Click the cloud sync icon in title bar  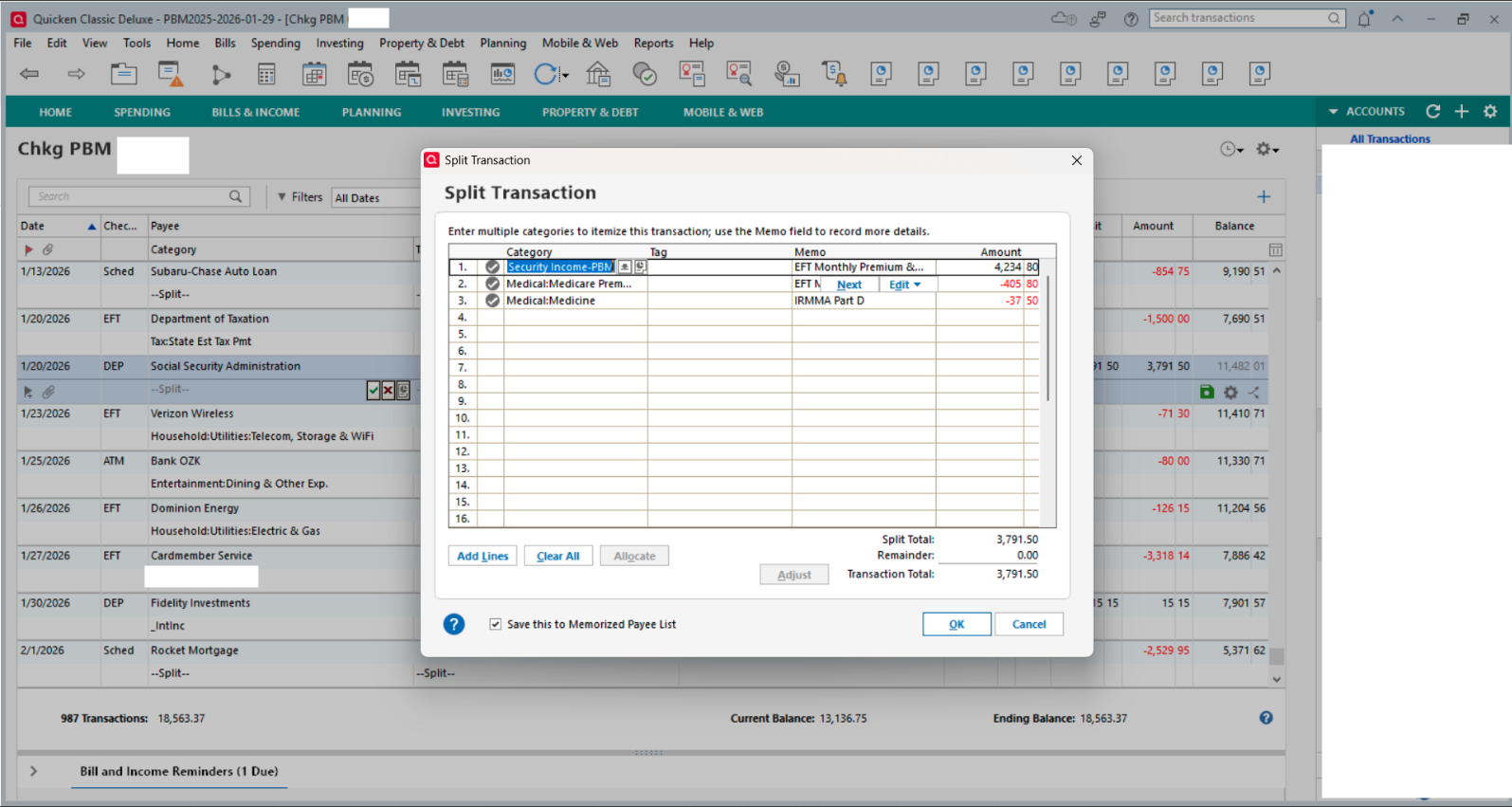click(x=1064, y=18)
